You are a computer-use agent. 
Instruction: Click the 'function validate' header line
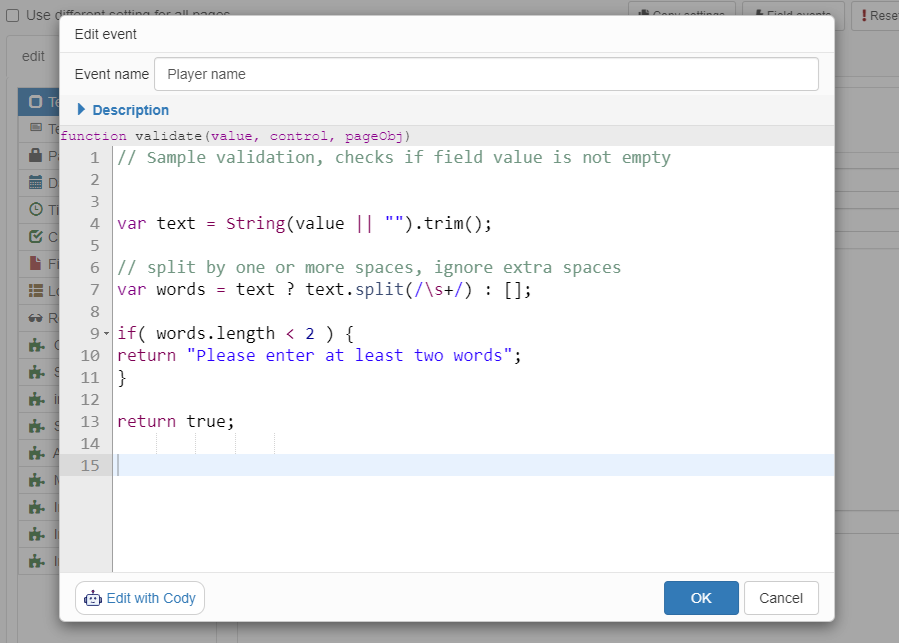click(x=235, y=136)
